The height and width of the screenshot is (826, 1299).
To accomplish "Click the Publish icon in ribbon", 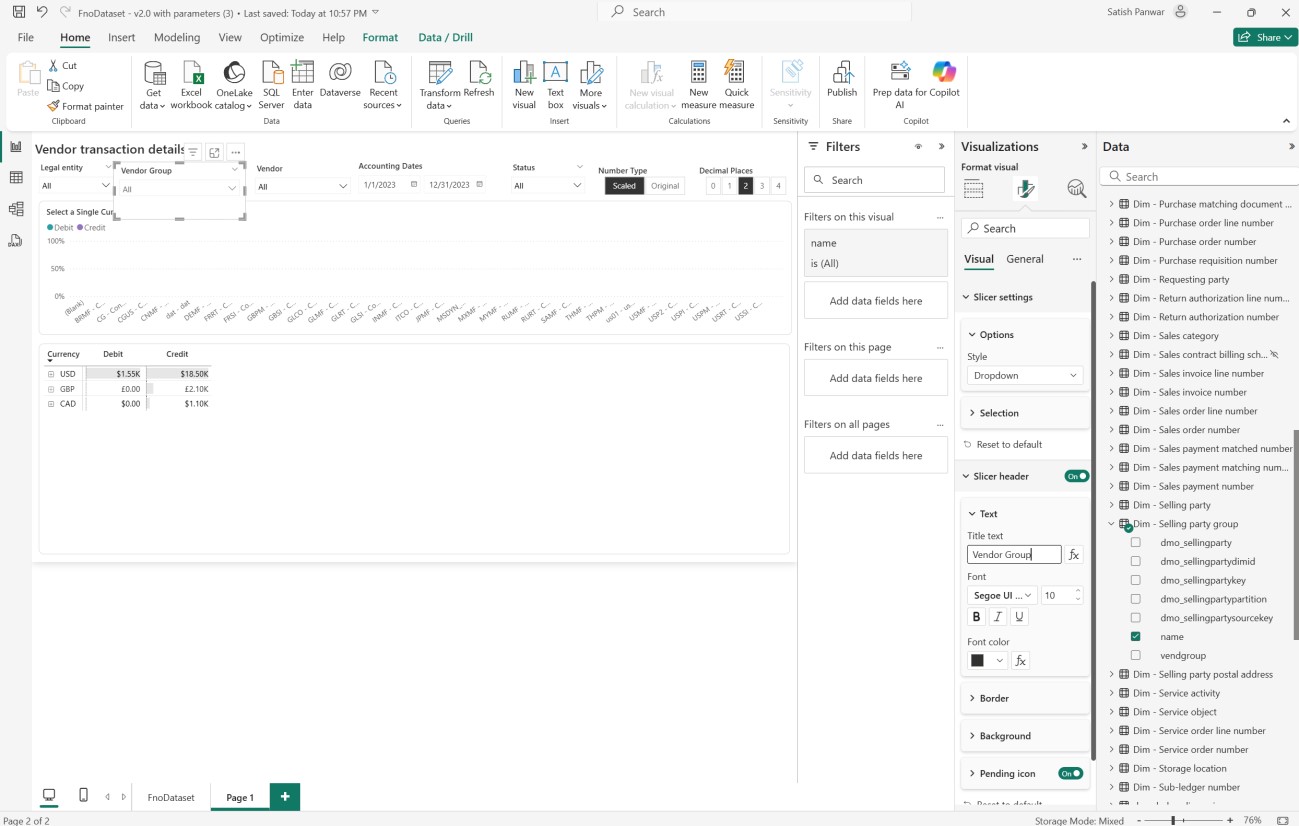I will pyautogui.click(x=842, y=74).
